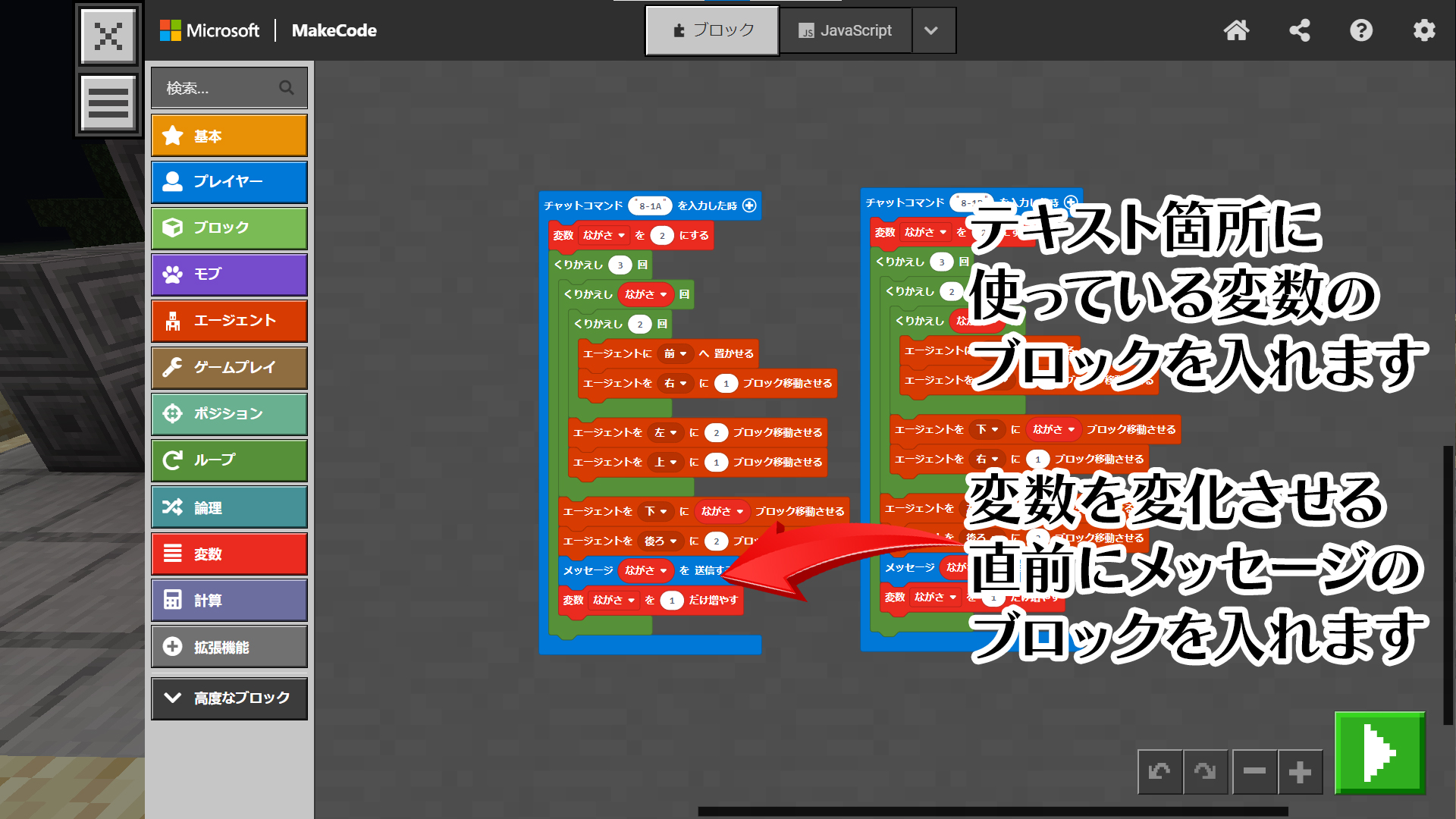
Task: Click the Home icon in header
Action: pos(1236,30)
